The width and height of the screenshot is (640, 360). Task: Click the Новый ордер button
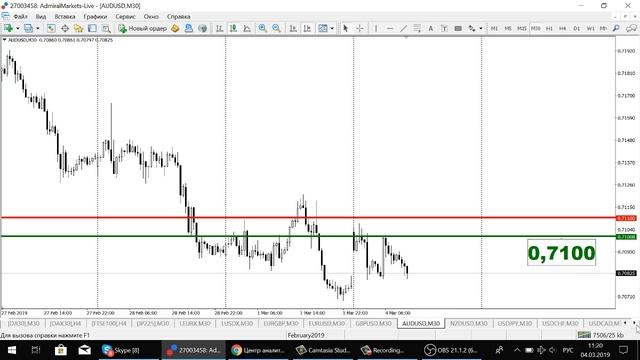pos(143,28)
